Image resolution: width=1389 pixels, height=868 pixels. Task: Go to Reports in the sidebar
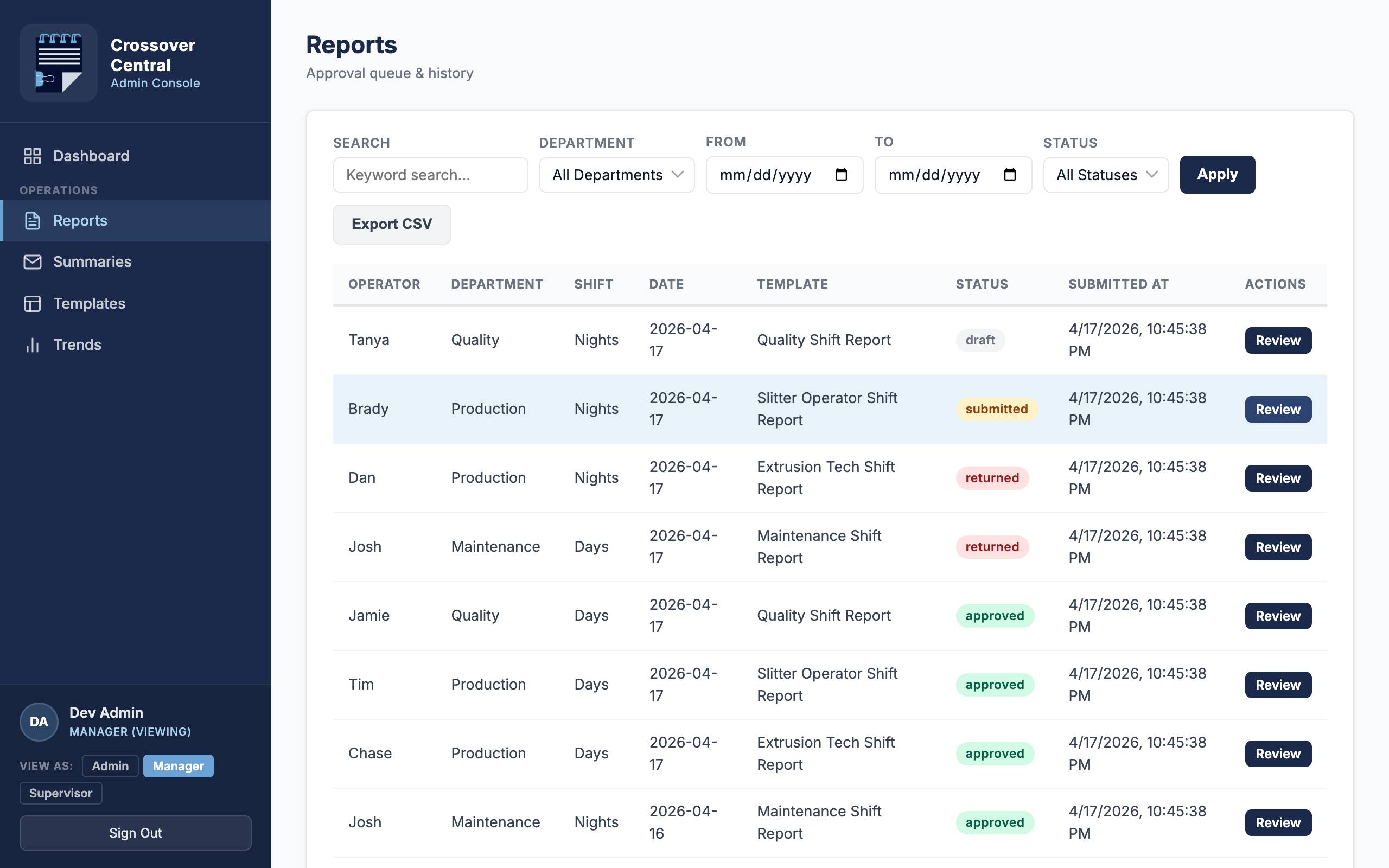tap(136, 220)
